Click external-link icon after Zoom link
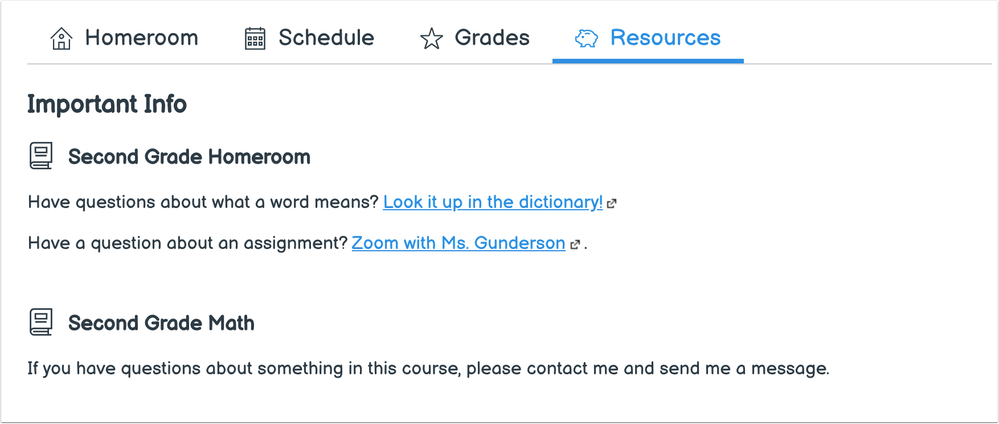The image size is (999, 424). pyautogui.click(x=575, y=245)
